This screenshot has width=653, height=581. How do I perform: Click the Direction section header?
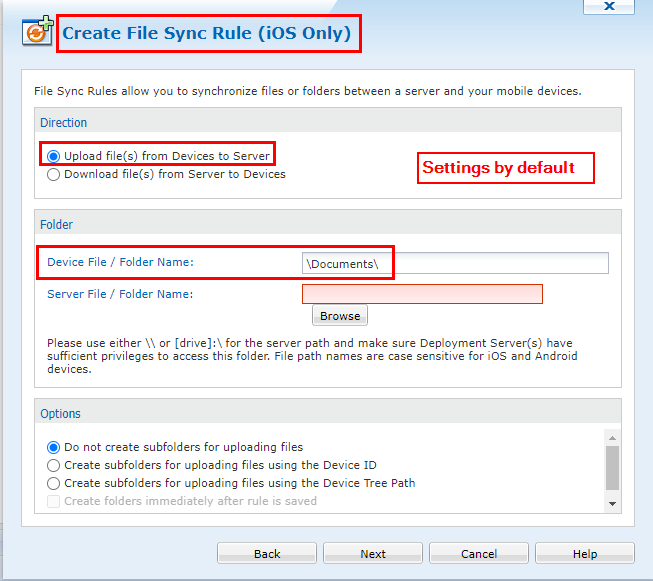(64, 123)
